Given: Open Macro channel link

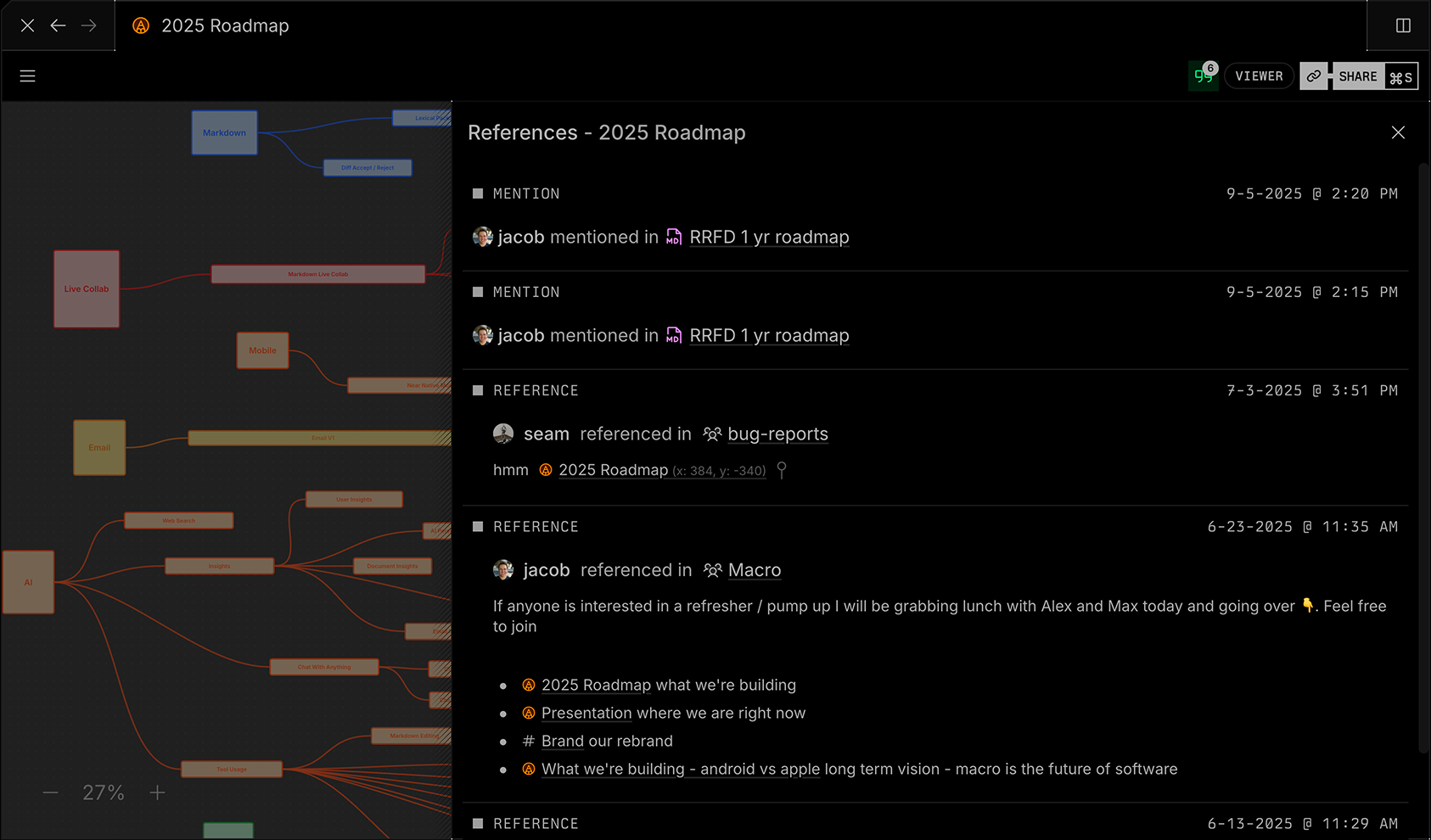Looking at the screenshot, I should click(754, 570).
